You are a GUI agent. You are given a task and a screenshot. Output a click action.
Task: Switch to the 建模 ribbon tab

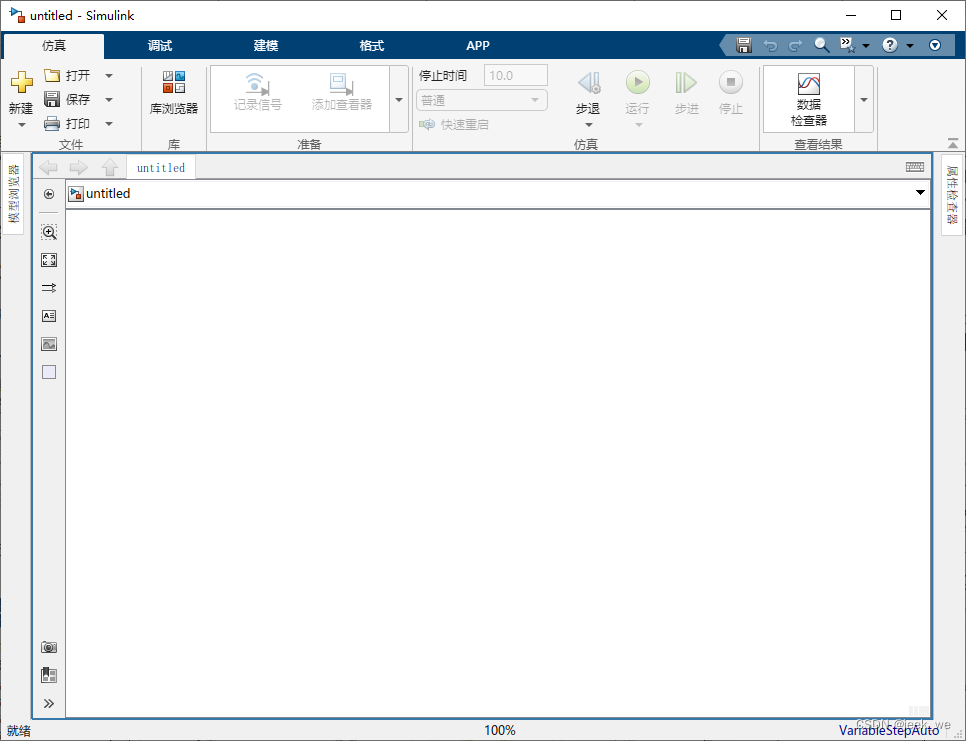(x=265, y=45)
